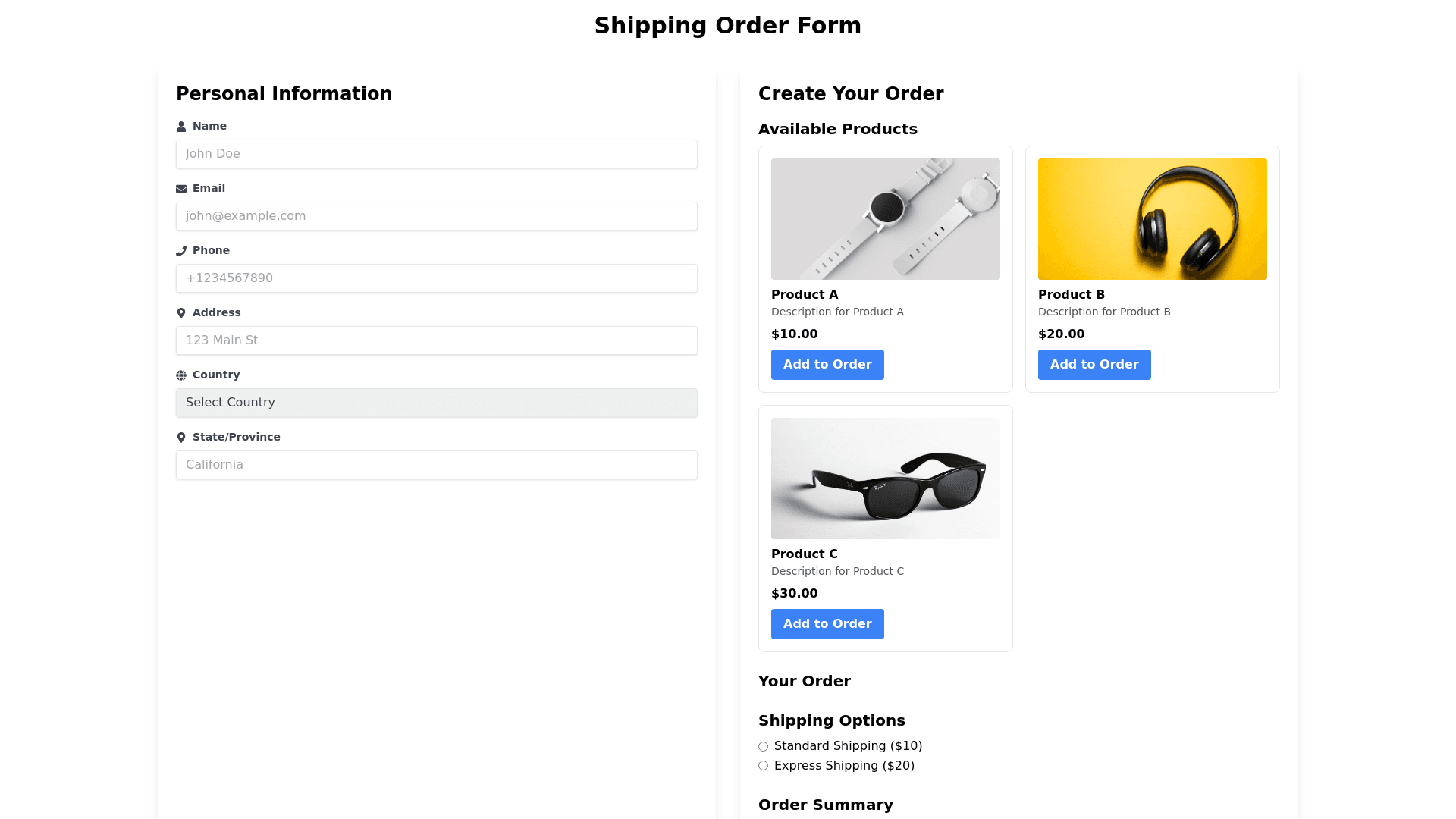Add Product A to the order
The height and width of the screenshot is (819, 1456).
pos(827,365)
